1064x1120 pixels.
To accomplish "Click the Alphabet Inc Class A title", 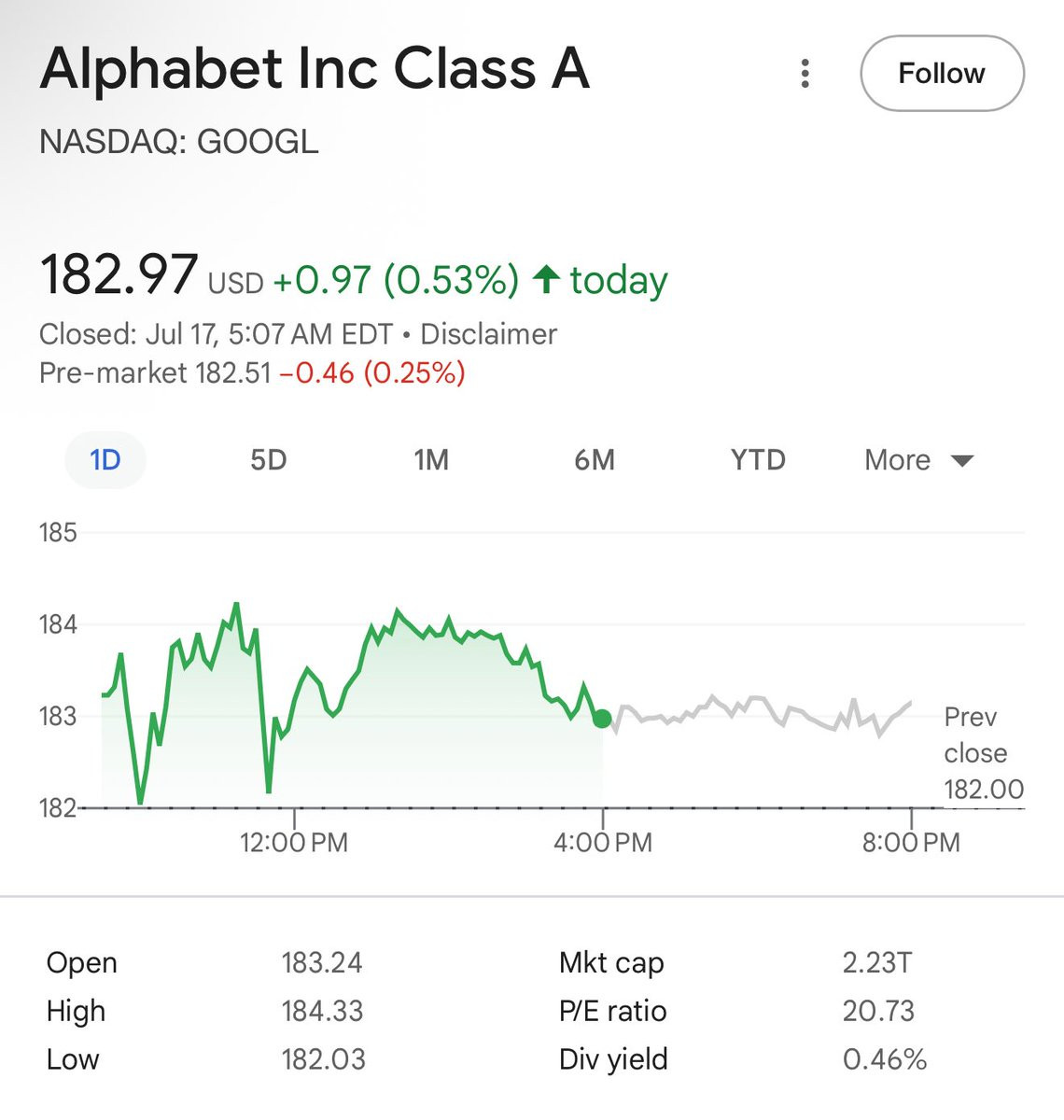I will [315, 69].
